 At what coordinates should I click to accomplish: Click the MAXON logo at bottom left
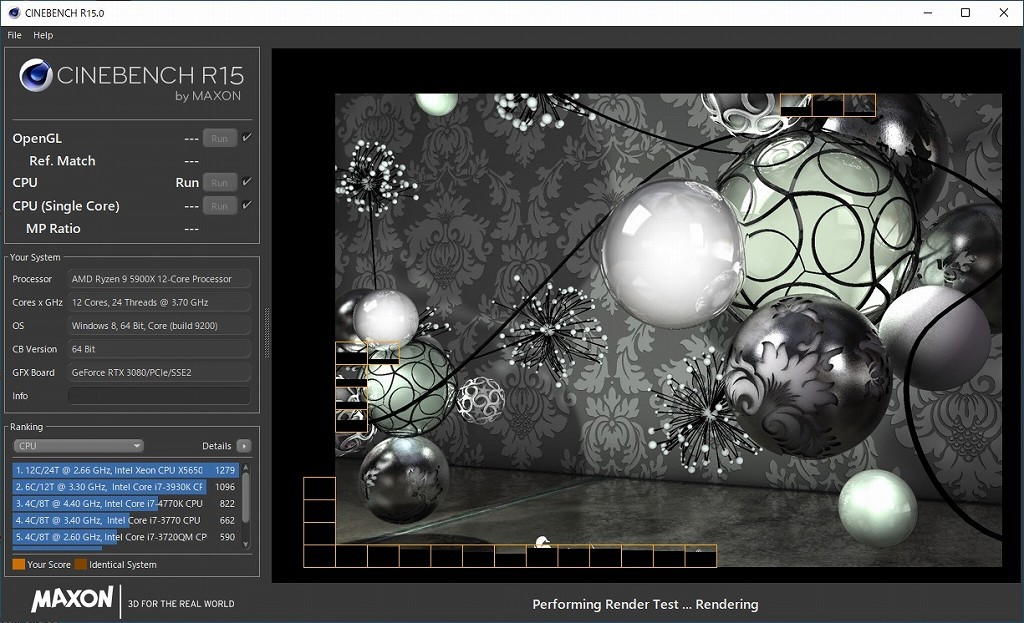coord(72,599)
